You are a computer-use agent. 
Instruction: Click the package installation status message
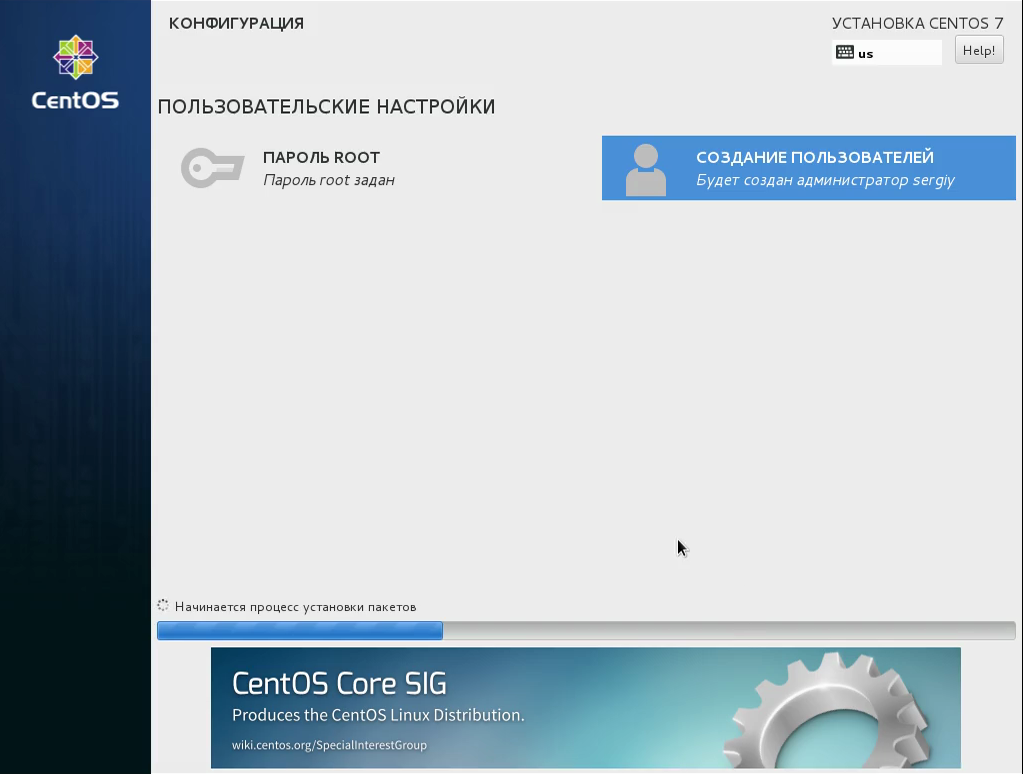click(296, 607)
